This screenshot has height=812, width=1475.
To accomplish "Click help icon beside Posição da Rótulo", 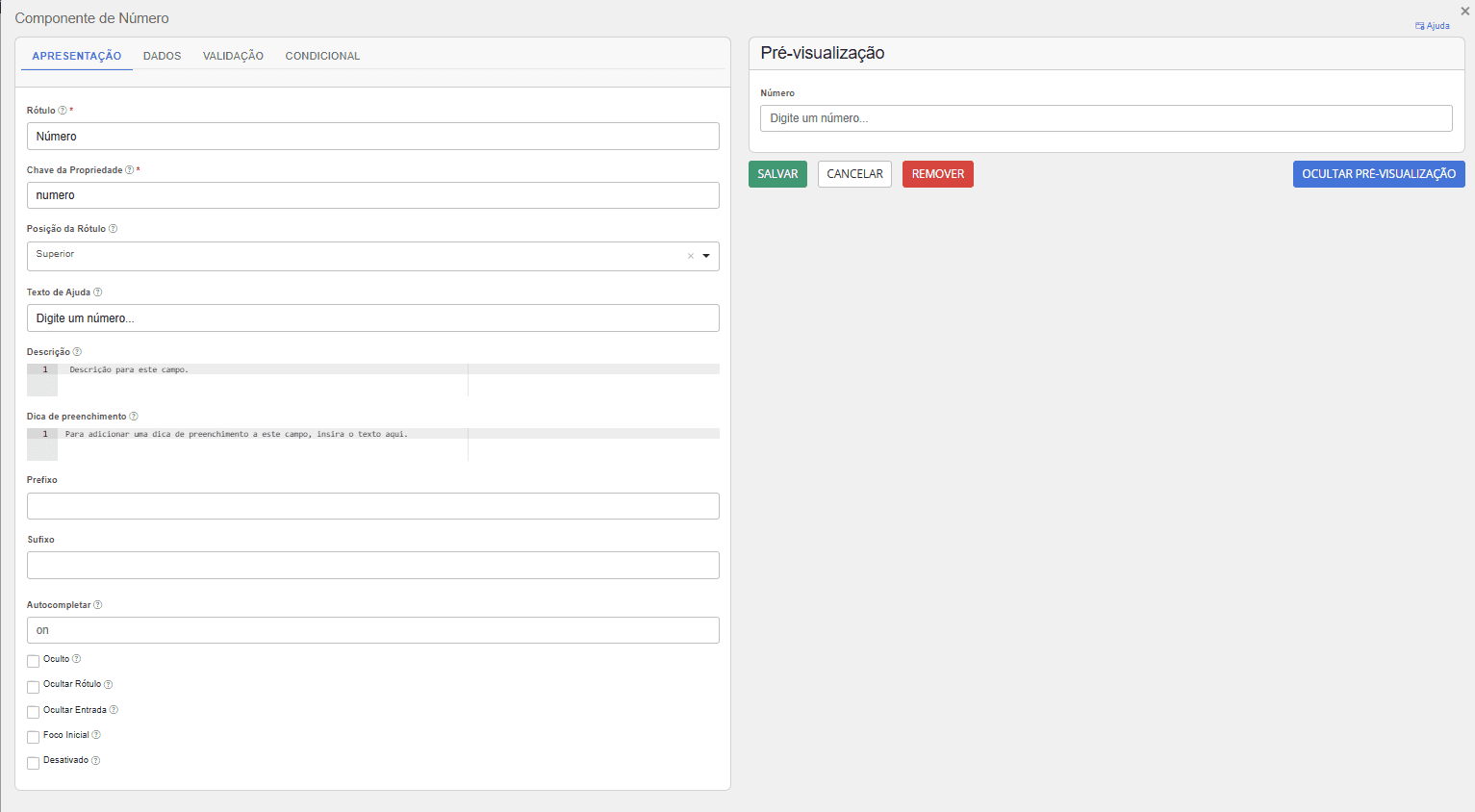I will click(113, 229).
